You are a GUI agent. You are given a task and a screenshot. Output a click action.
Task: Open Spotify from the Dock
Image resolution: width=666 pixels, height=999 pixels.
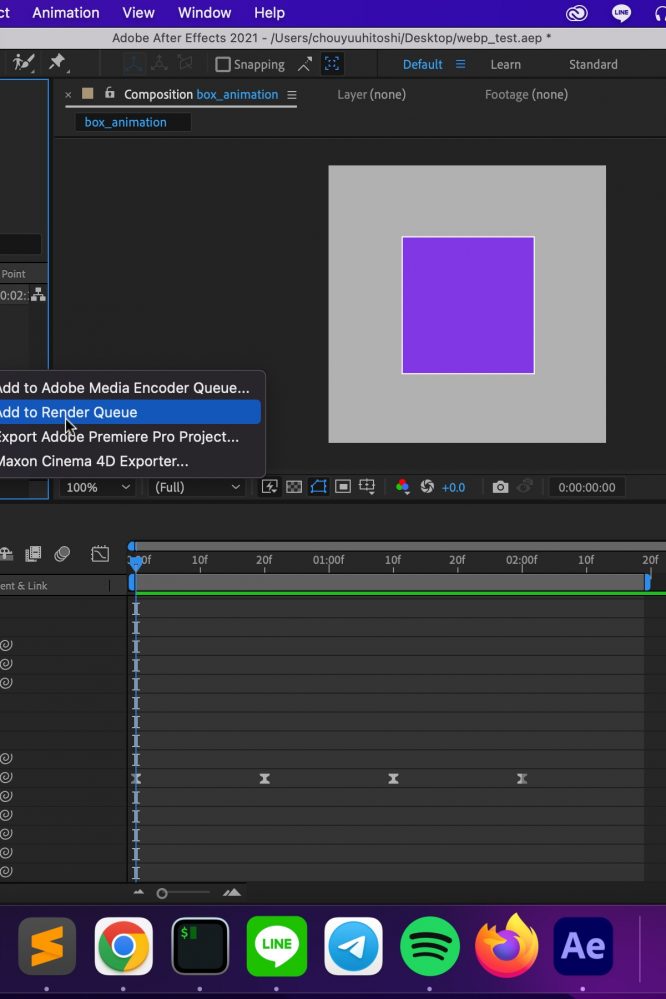[430, 946]
